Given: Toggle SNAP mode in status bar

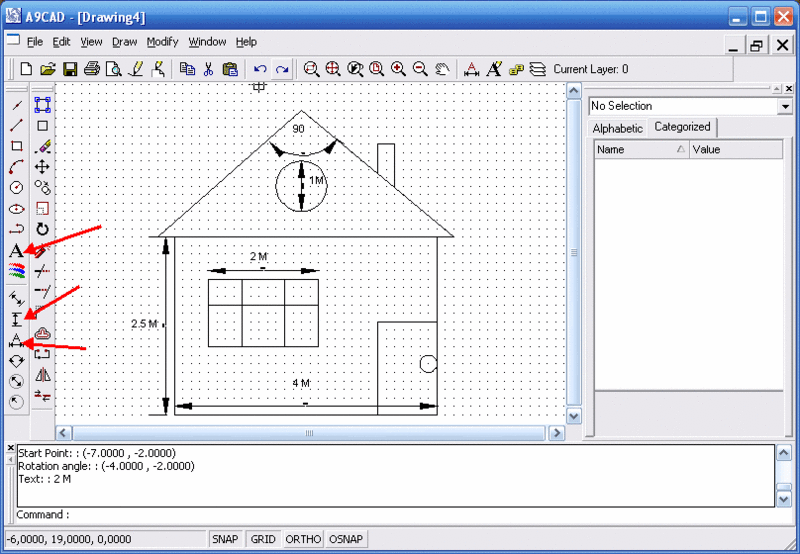Looking at the screenshot, I should (x=225, y=539).
